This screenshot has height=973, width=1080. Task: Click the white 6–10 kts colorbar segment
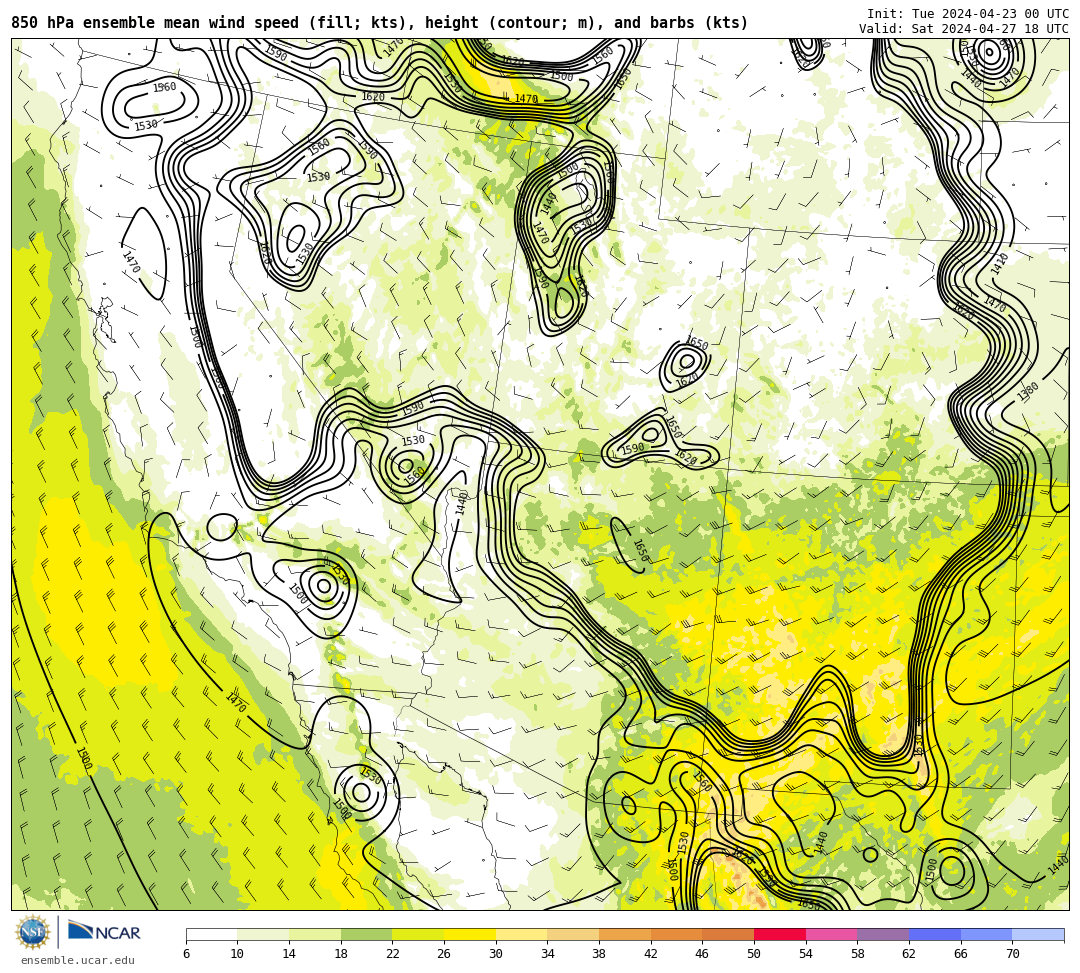coord(211,934)
